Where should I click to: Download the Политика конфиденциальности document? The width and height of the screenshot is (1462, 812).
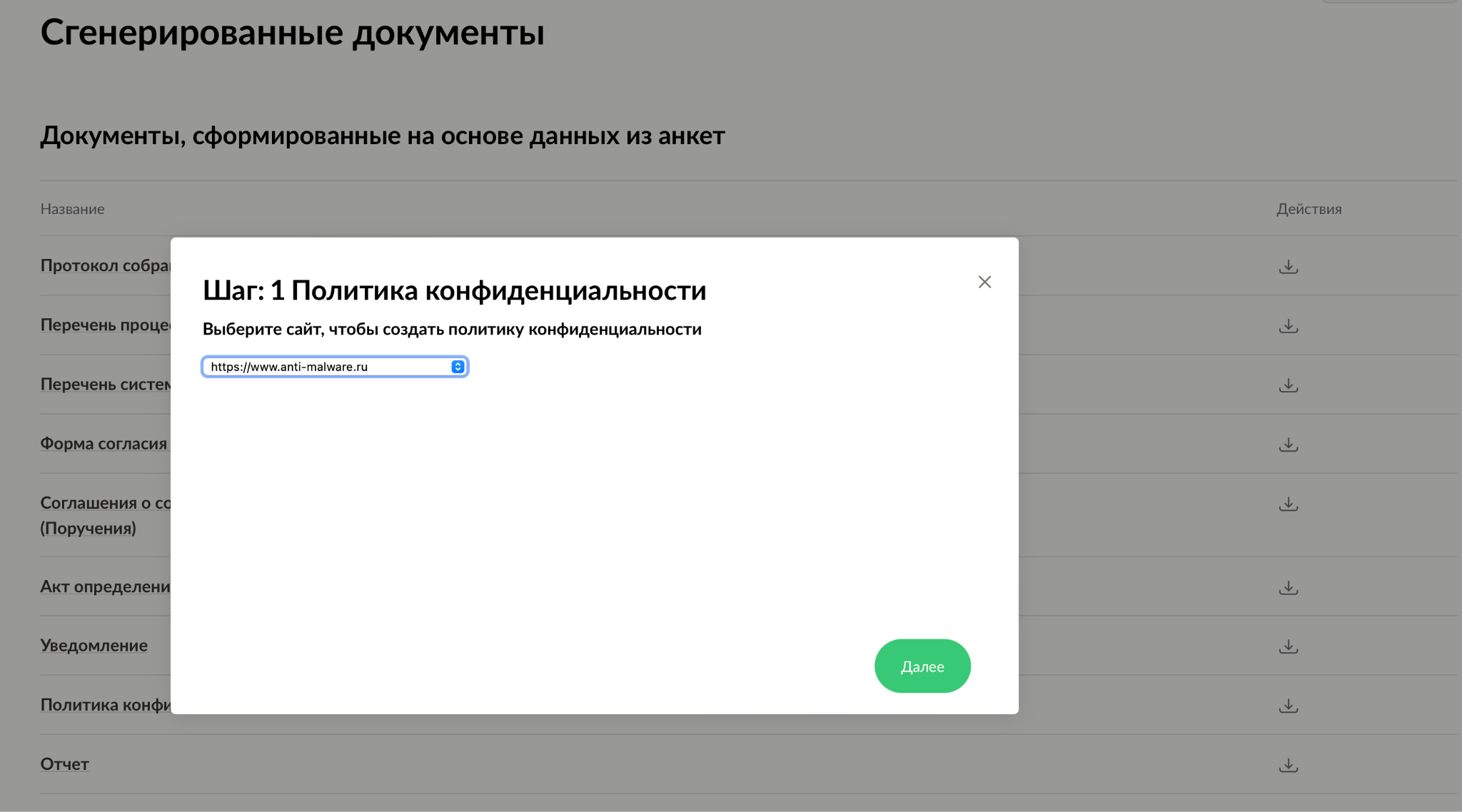1288,706
